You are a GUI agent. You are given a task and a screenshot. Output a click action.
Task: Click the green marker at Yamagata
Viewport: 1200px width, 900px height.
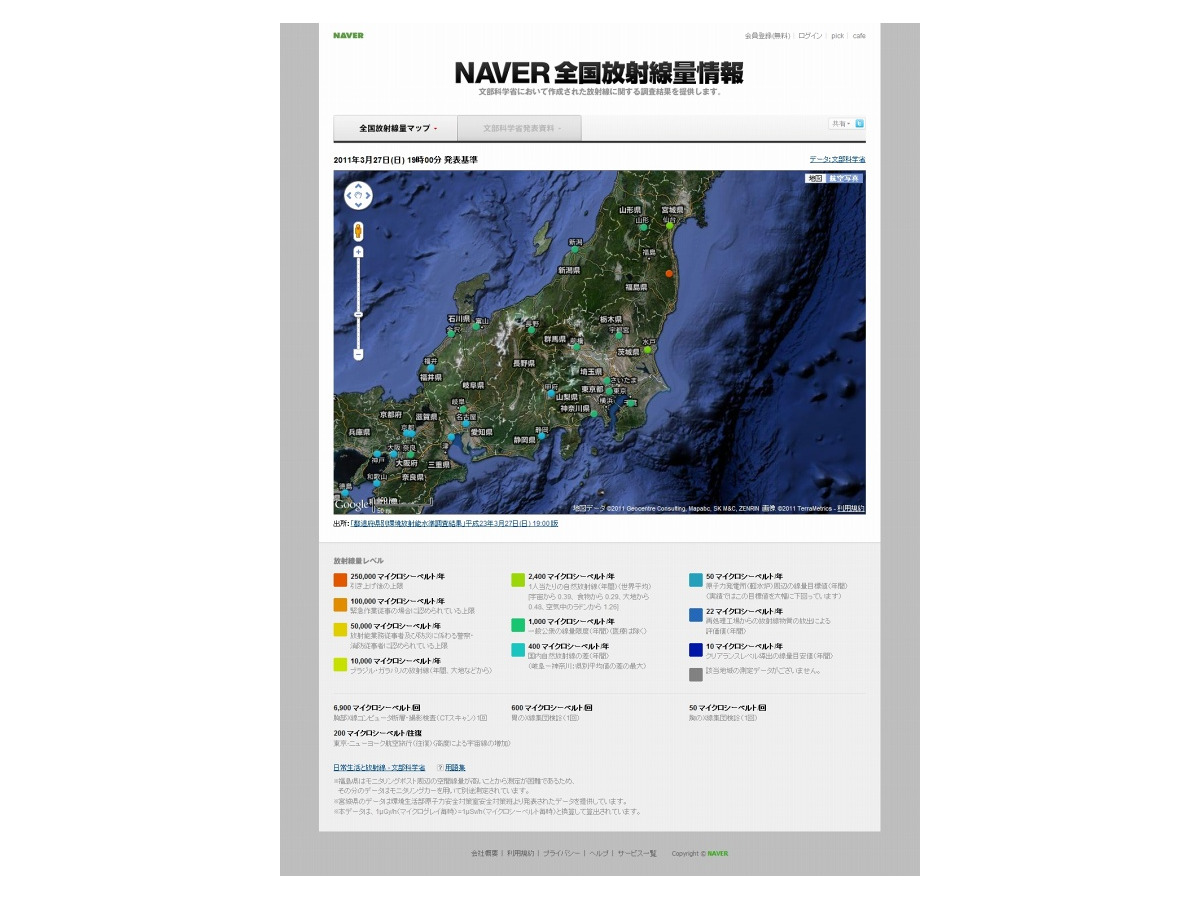(643, 227)
